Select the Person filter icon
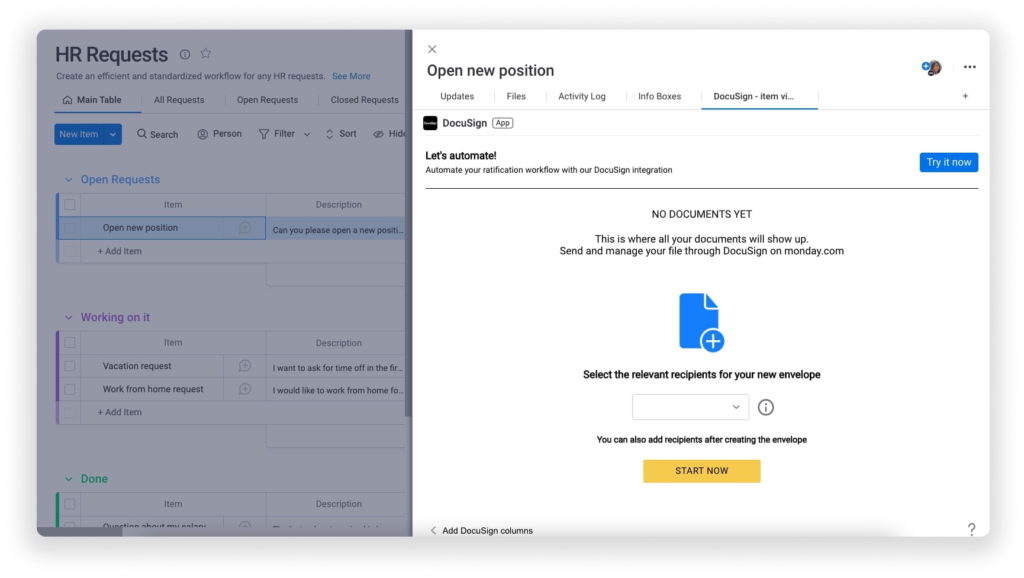The image size is (1024, 578). (x=203, y=133)
